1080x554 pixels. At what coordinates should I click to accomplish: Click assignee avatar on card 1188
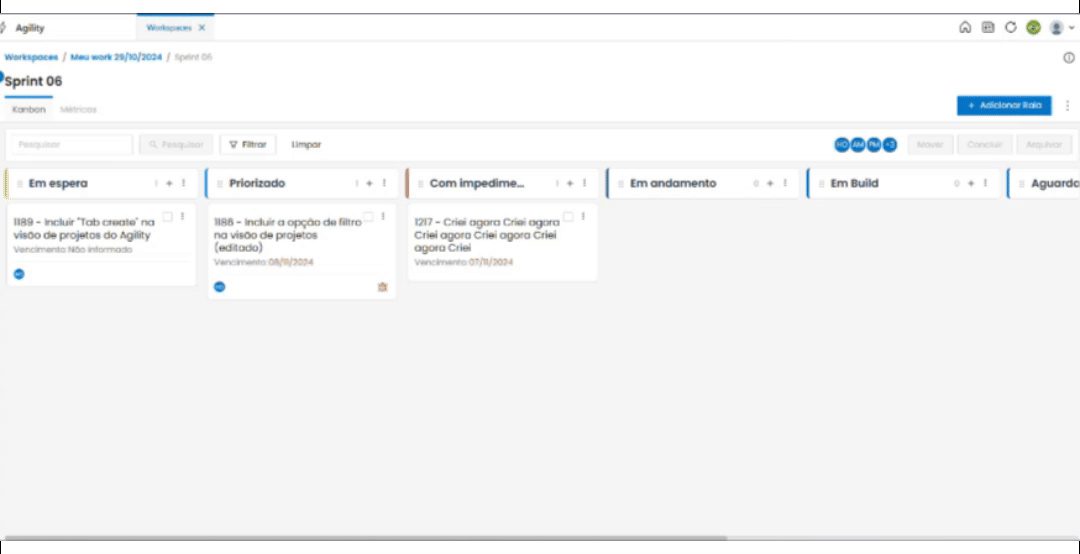point(219,287)
